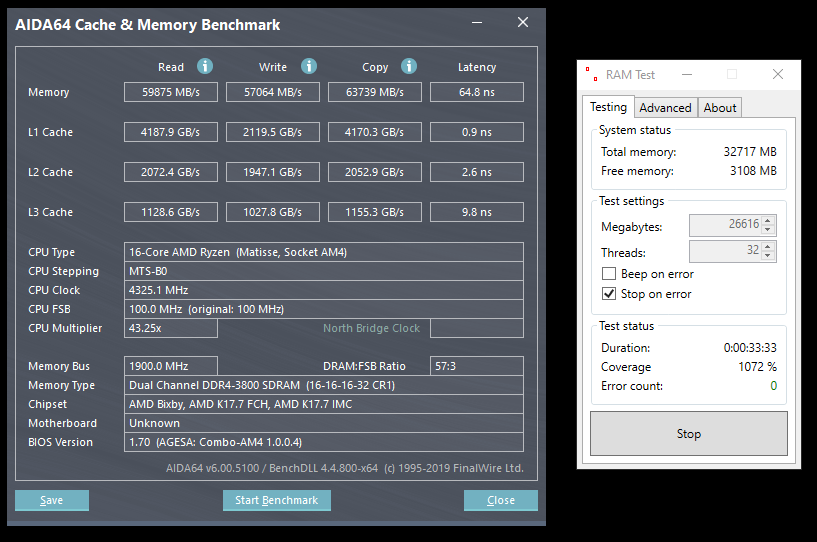Click the Read info icon

tap(205, 66)
